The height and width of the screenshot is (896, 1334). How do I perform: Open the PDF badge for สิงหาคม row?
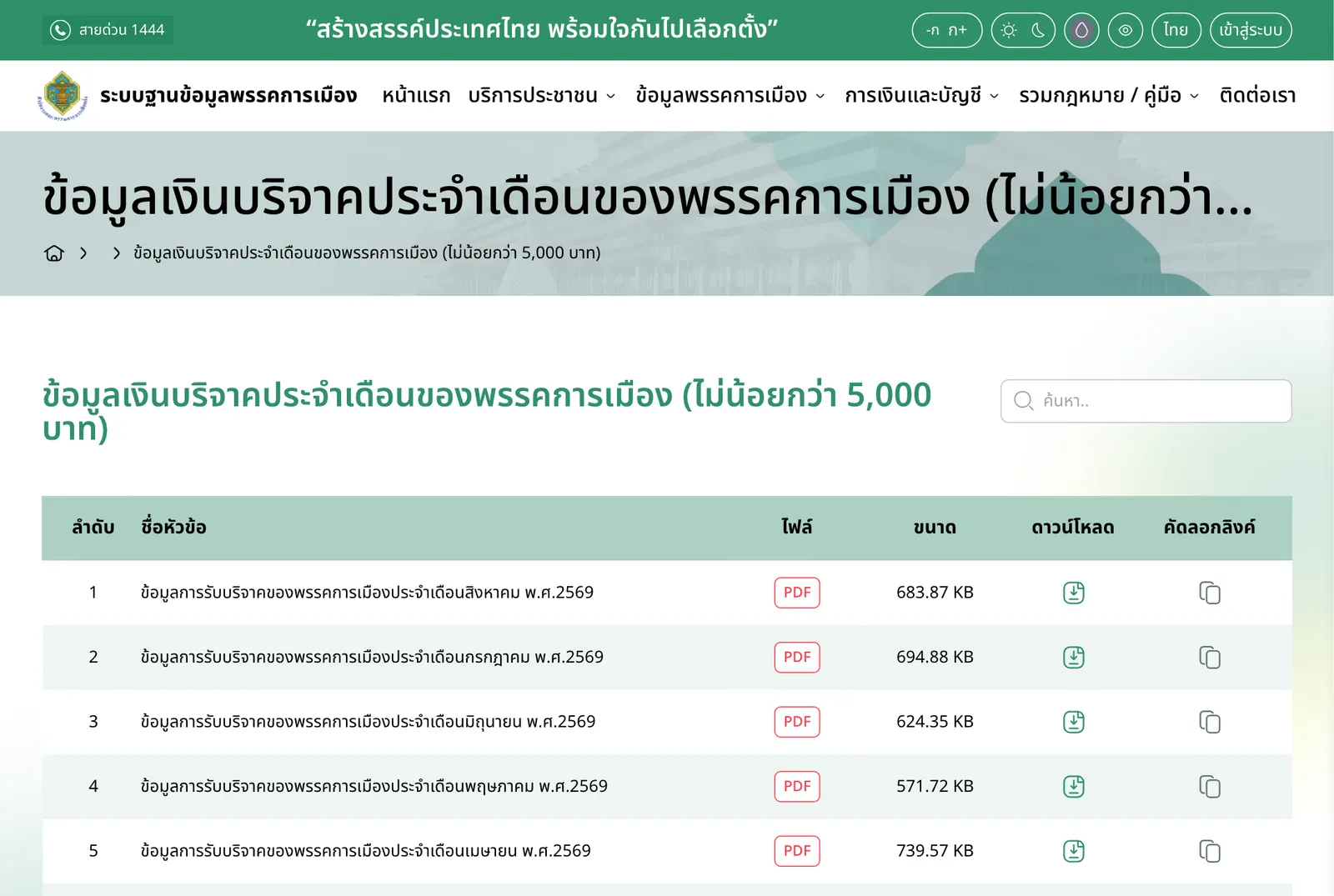pos(797,593)
